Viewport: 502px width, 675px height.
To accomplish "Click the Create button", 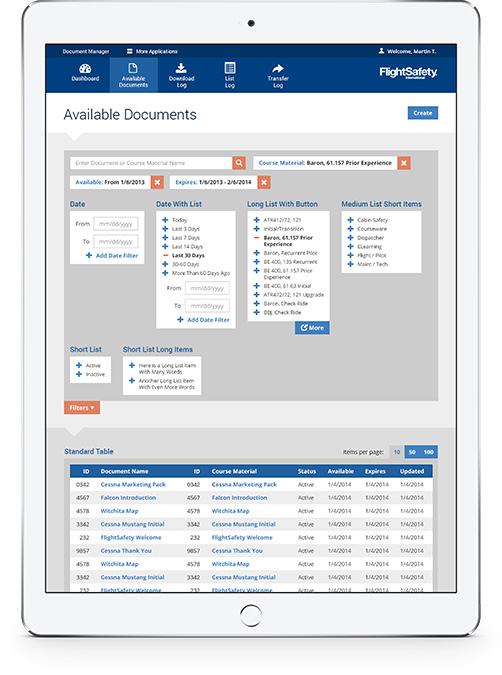I will tap(422, 113).
